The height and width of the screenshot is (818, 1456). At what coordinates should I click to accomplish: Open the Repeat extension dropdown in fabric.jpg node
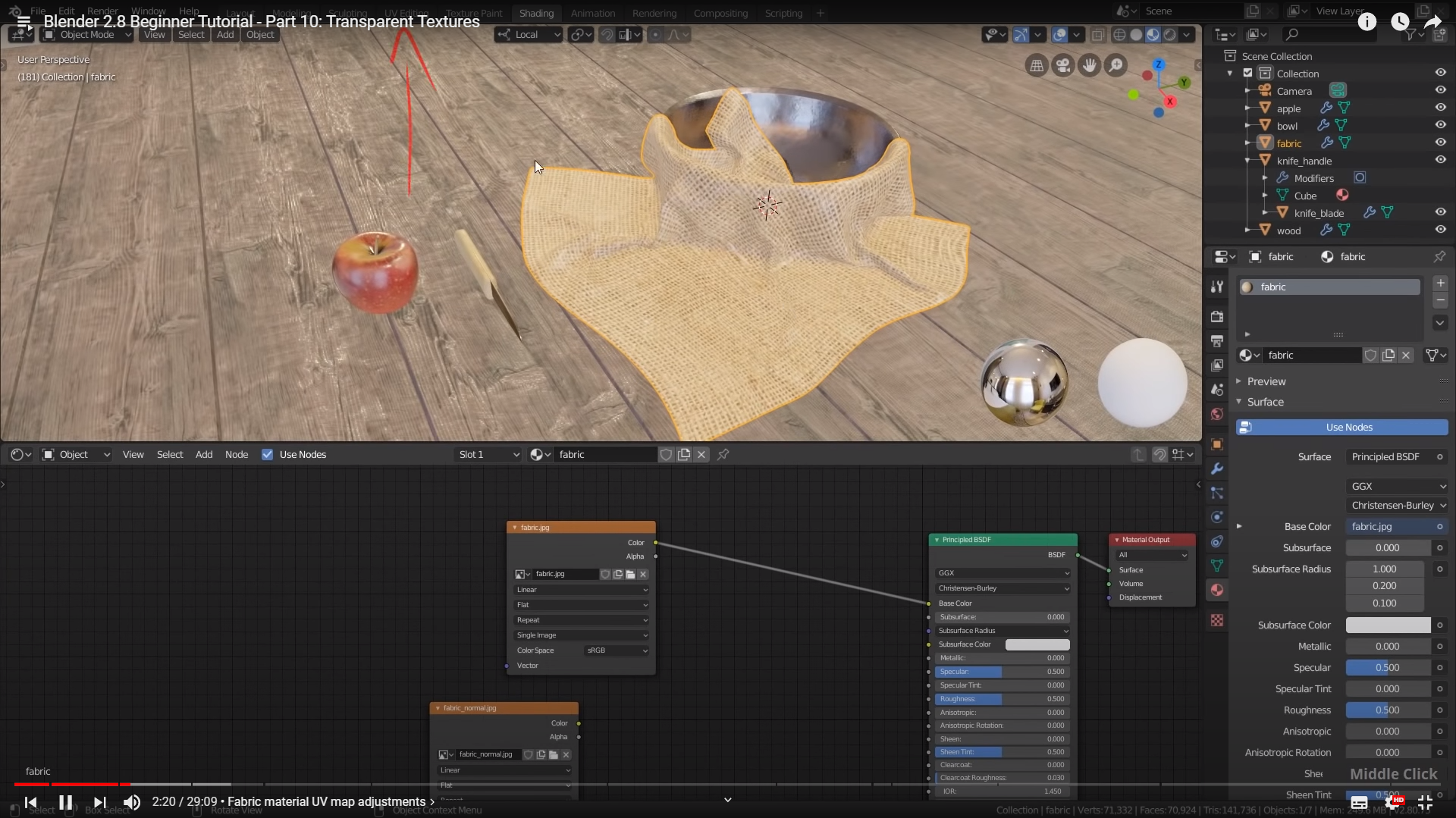coord(581,620)
